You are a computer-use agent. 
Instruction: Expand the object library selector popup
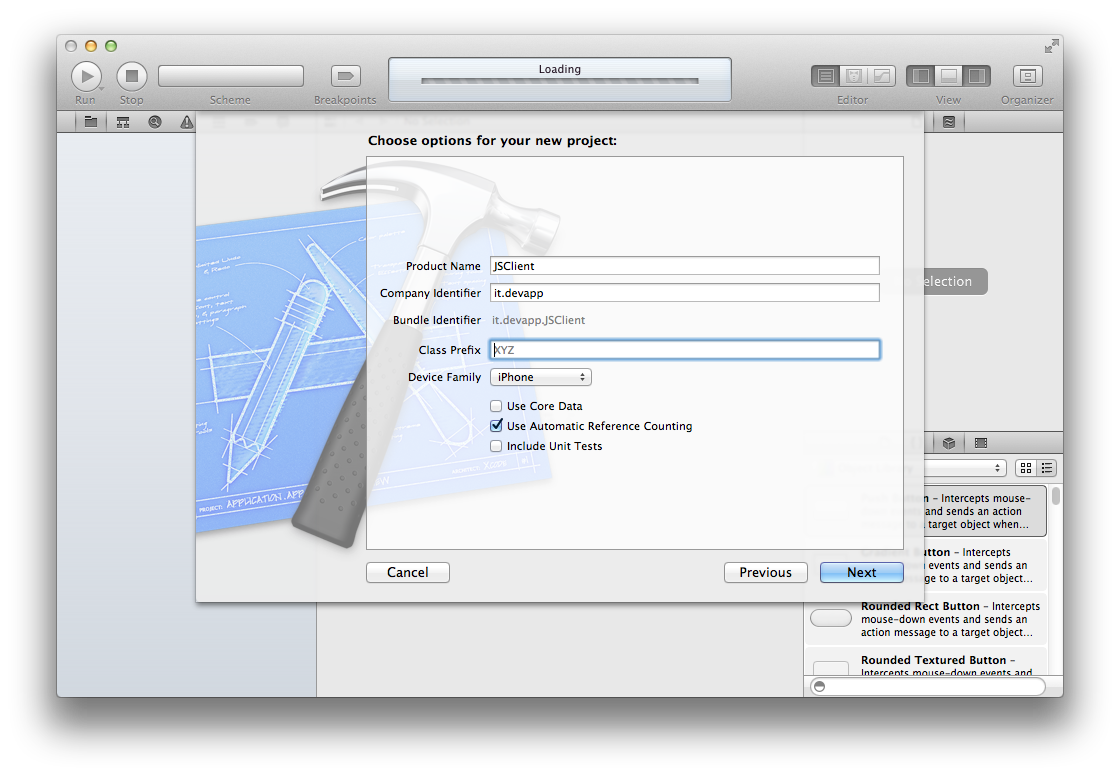[x=965, y=468]
